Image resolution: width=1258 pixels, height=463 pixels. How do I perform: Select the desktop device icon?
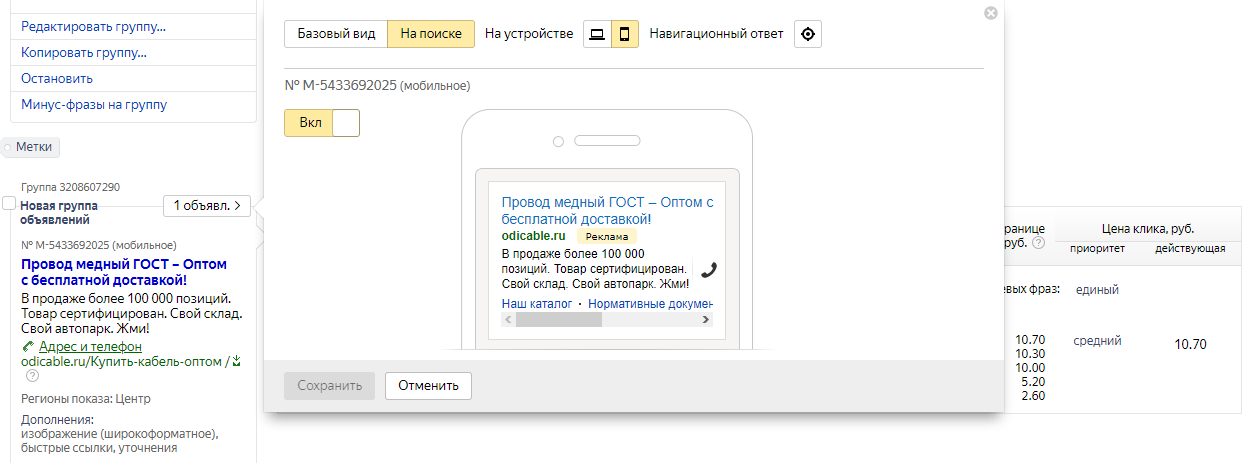click(597, 34)
